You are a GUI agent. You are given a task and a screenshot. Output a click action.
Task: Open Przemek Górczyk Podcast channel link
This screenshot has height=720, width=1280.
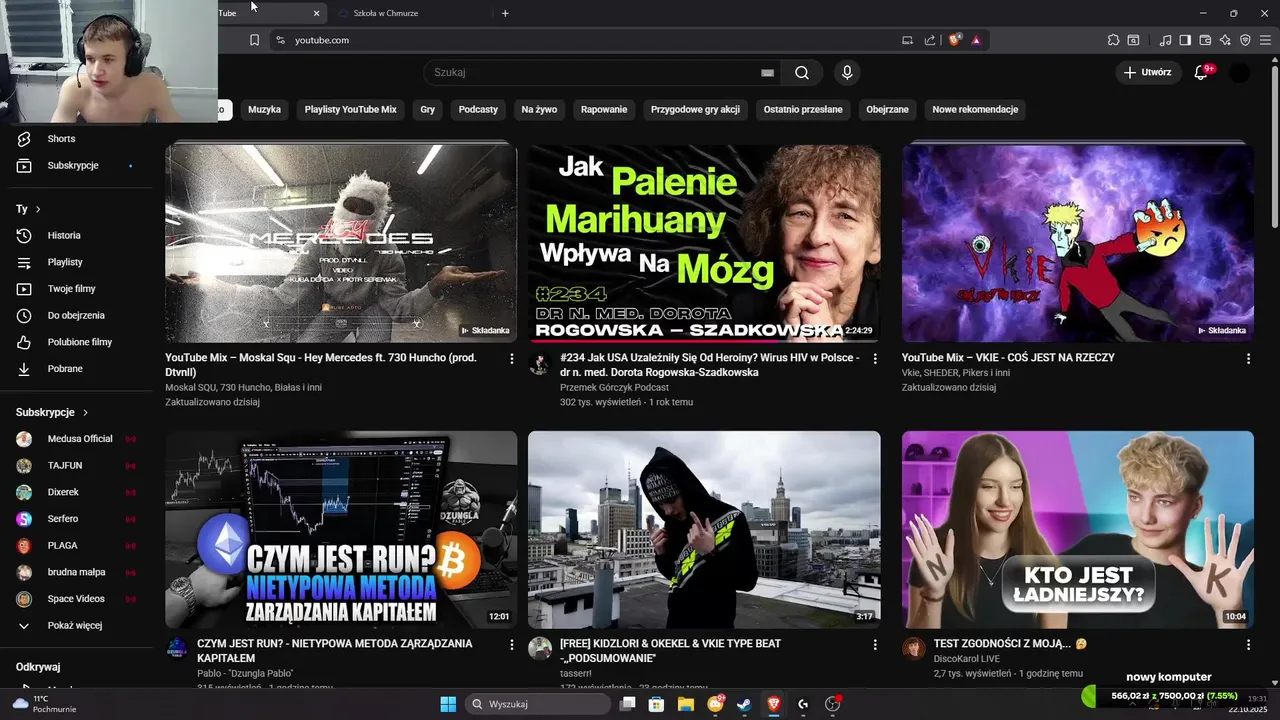(614, 387)
